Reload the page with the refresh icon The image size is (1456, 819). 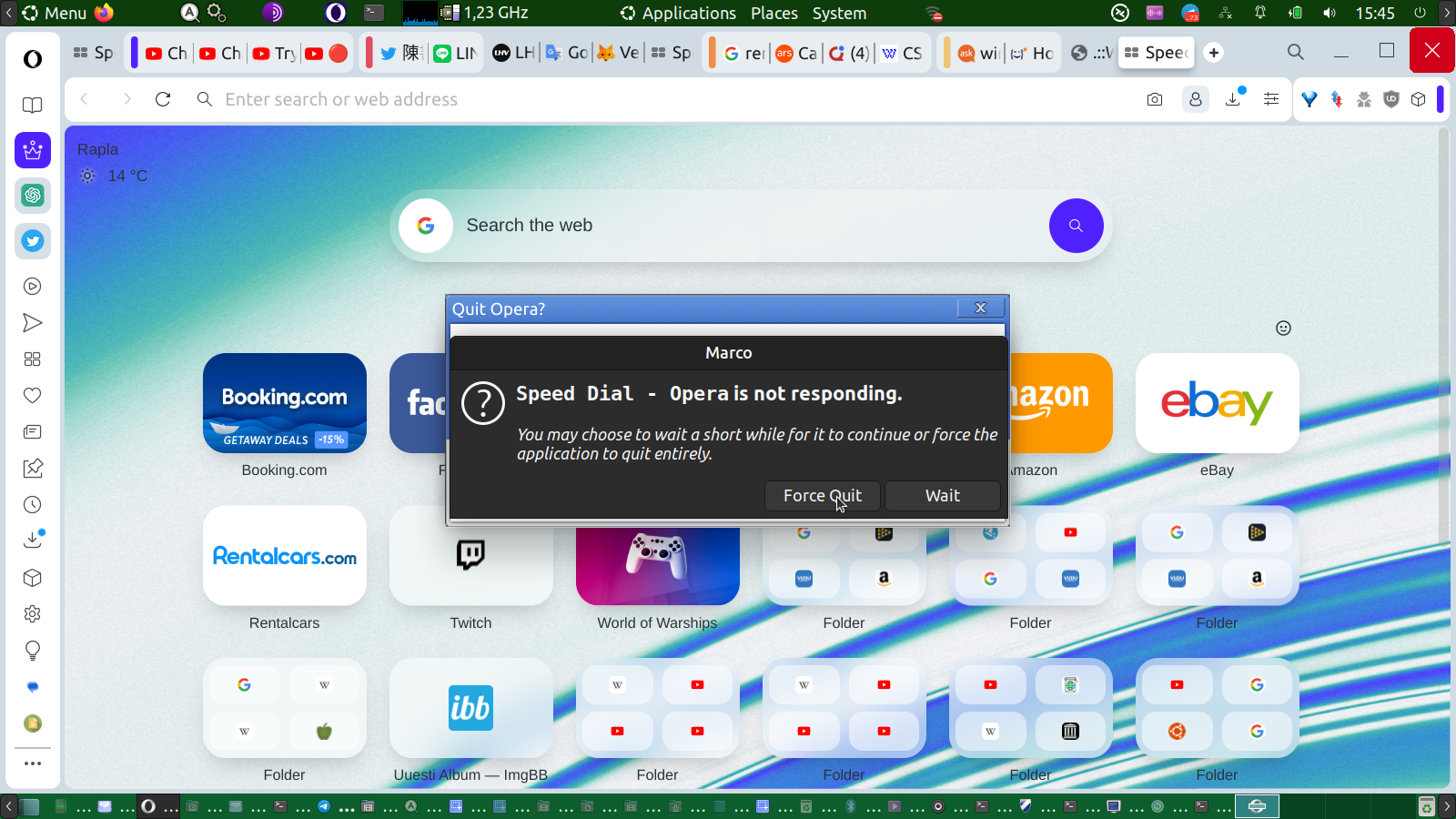tap(163, 99)
